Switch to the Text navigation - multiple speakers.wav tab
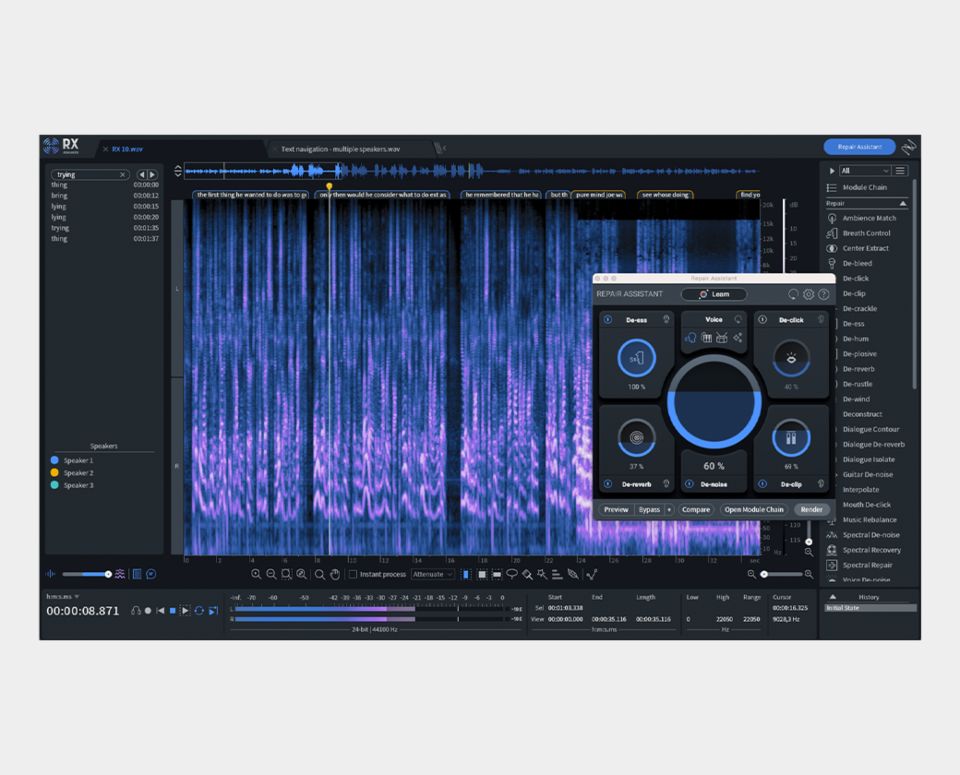 (340, 148)
